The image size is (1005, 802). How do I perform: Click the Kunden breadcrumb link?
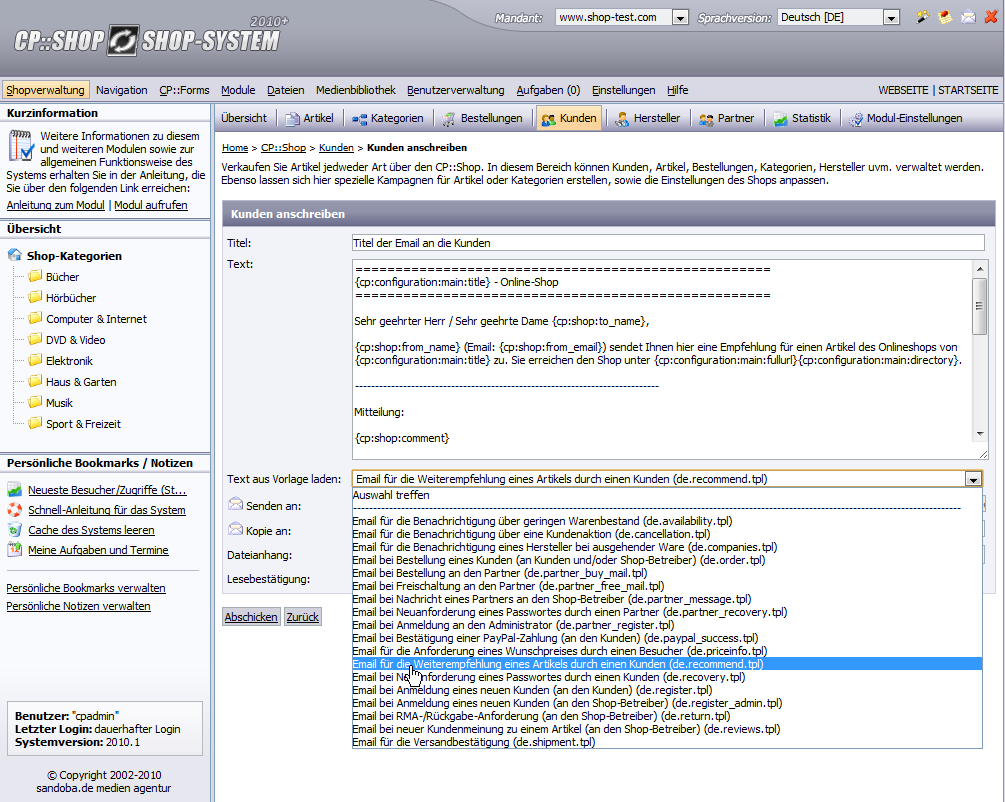click(x=336, y=147)
